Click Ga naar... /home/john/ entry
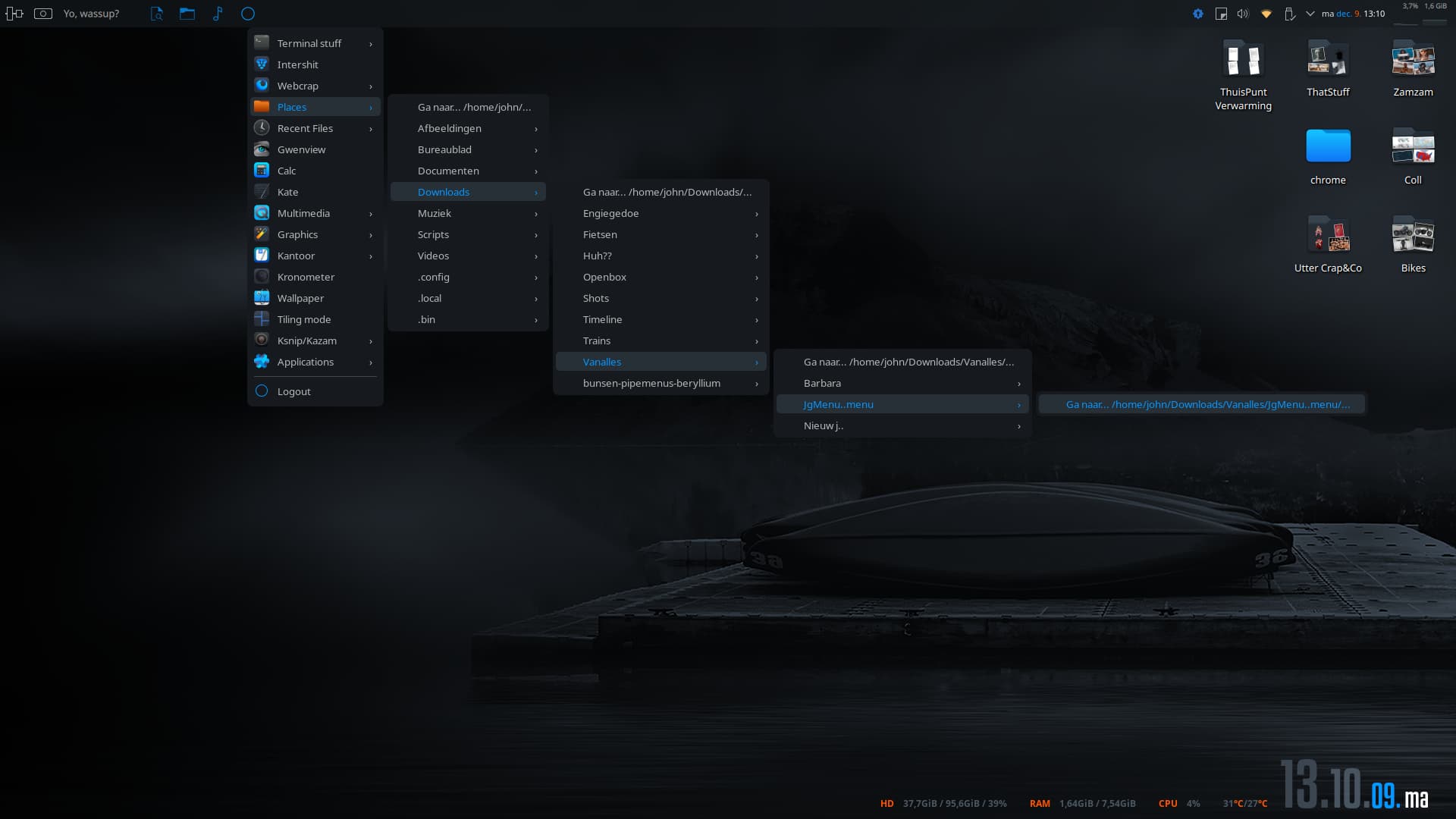 tap(468, 107)
